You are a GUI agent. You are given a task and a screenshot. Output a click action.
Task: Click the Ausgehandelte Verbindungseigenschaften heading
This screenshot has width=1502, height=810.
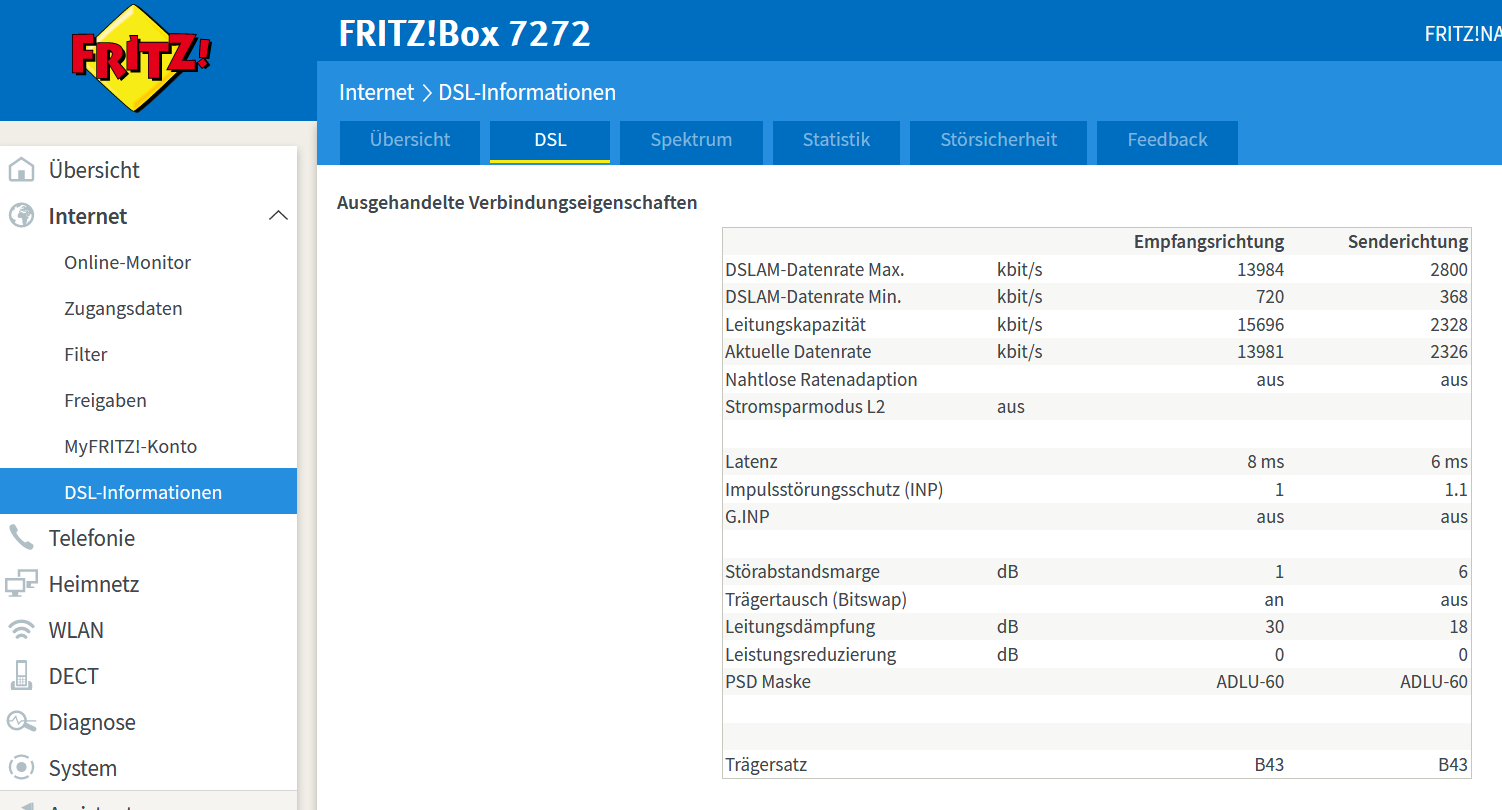tap(517, 203)
